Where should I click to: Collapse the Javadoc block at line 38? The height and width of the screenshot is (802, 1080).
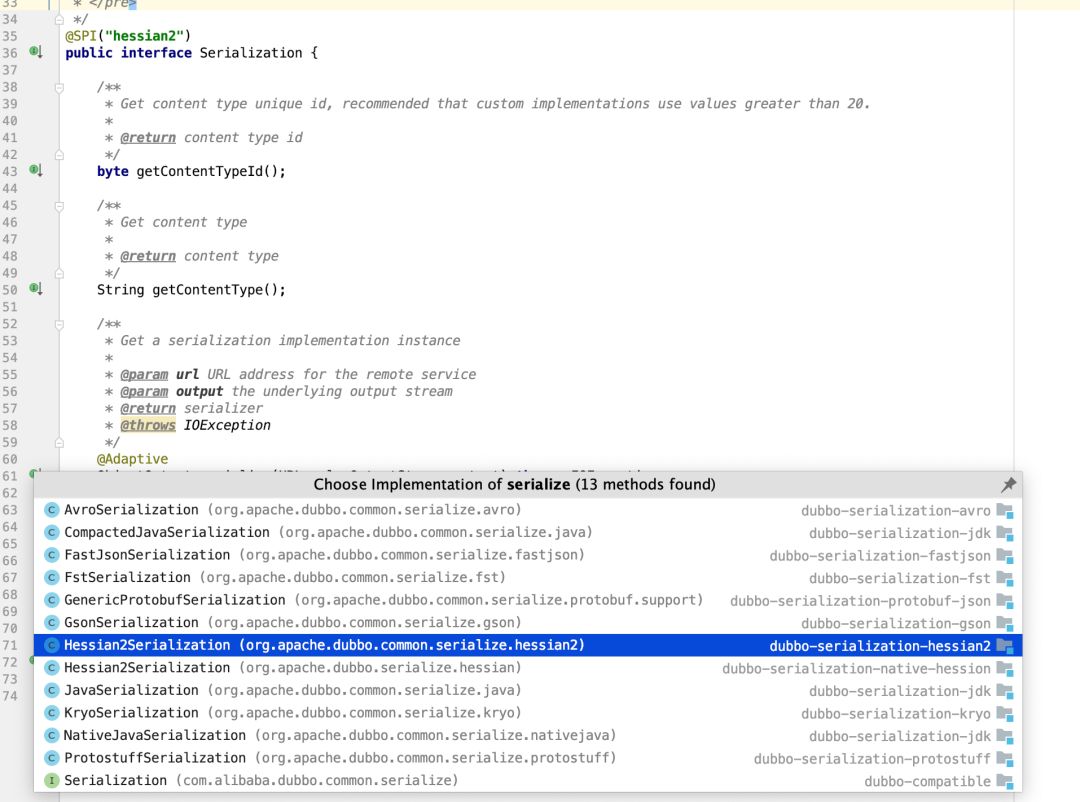tap(59, 88)
